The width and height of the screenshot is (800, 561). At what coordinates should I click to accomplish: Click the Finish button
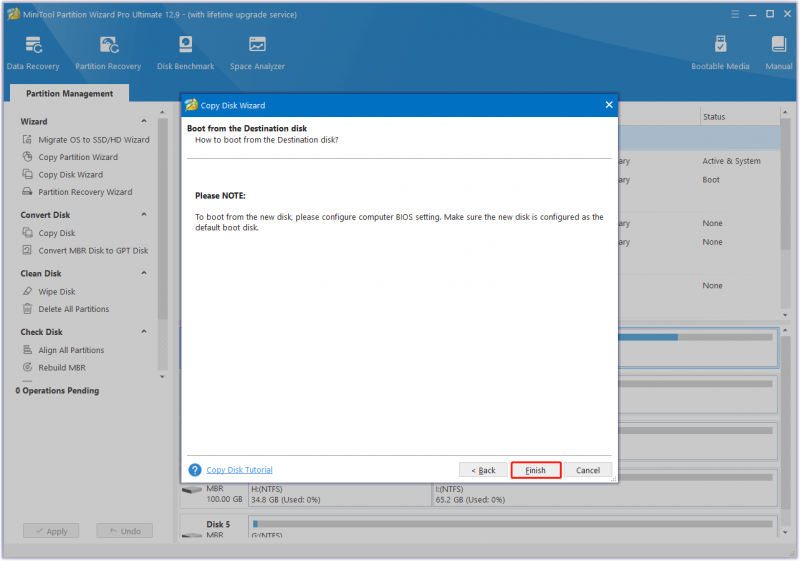[536, 470]
